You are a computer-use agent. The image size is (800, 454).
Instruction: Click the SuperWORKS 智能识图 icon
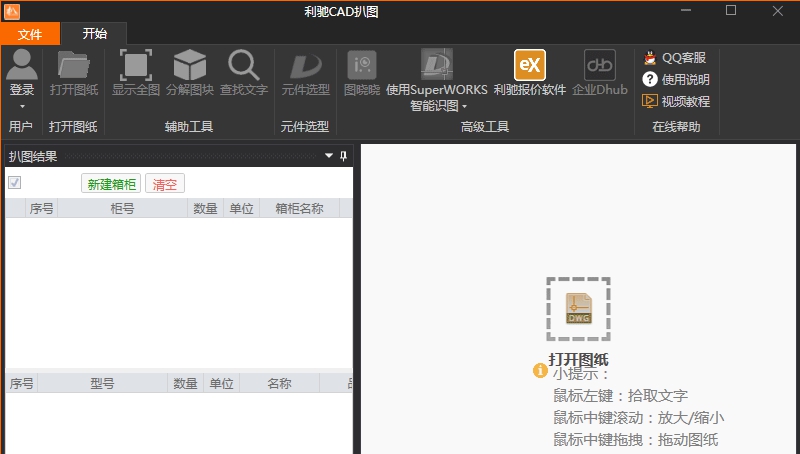(436, 64)
